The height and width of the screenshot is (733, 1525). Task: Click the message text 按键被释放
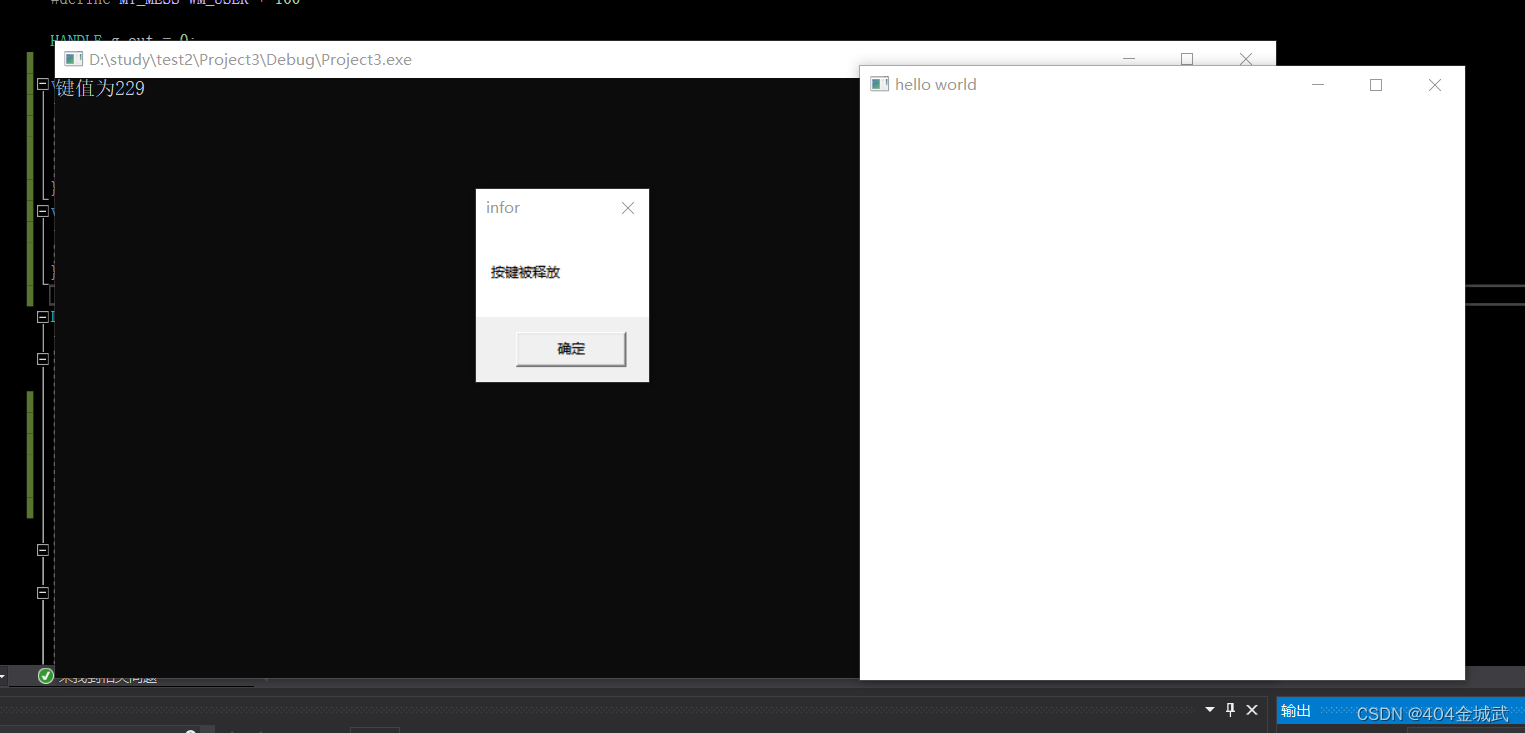coord(526,272)
